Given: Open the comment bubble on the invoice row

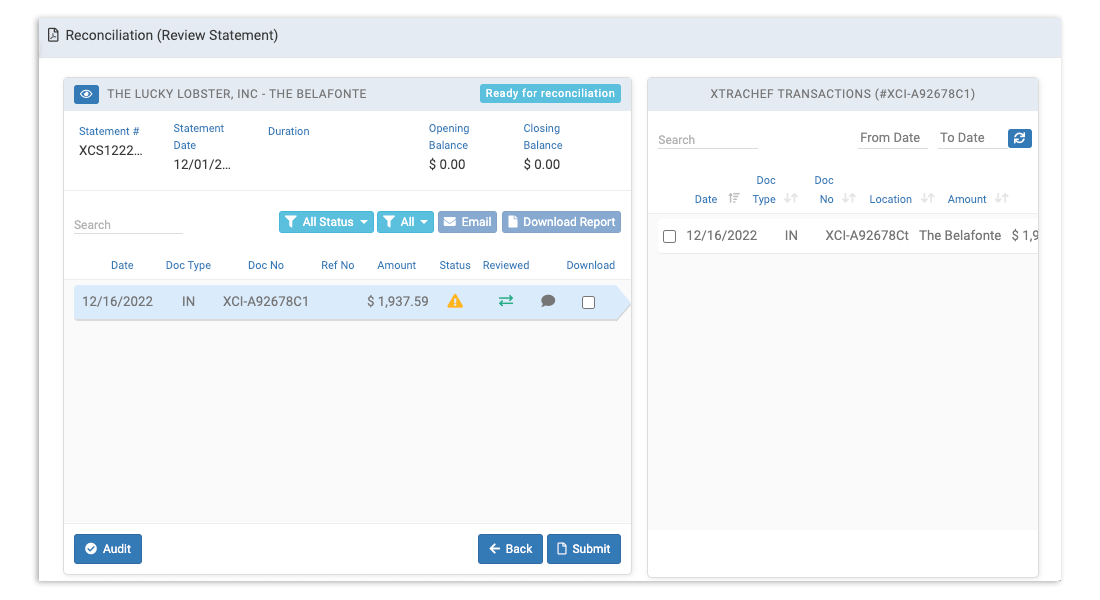Looking at the screenshot, I should coord(548,301).
